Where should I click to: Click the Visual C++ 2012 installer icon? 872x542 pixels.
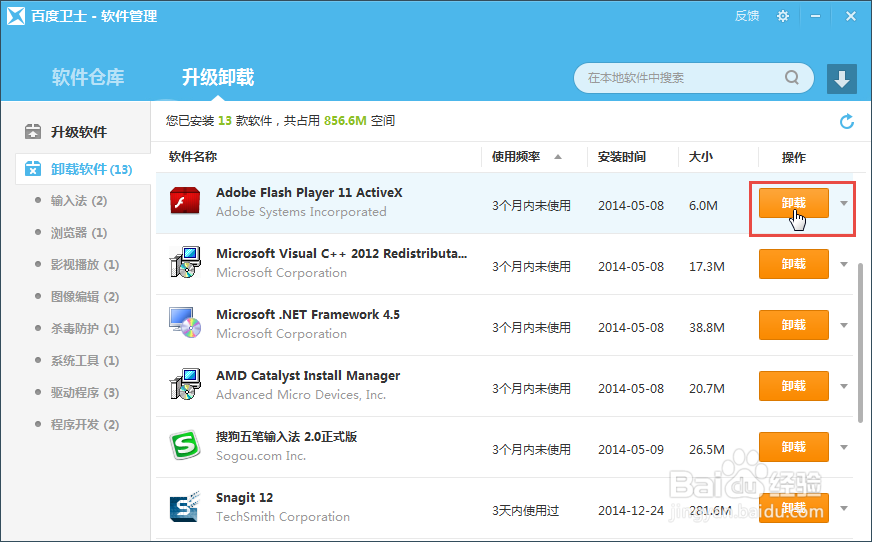(185, 262)
